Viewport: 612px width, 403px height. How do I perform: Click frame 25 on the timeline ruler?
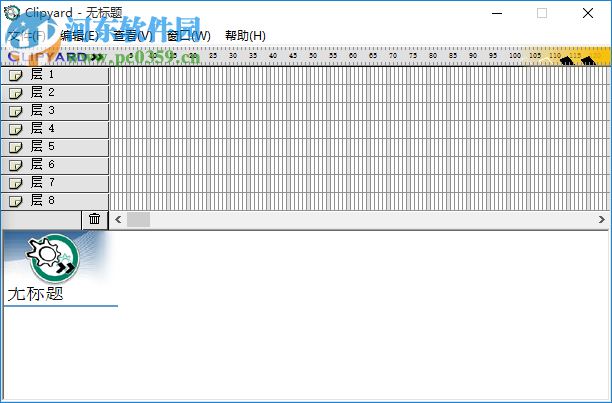[x=213, y=56]
